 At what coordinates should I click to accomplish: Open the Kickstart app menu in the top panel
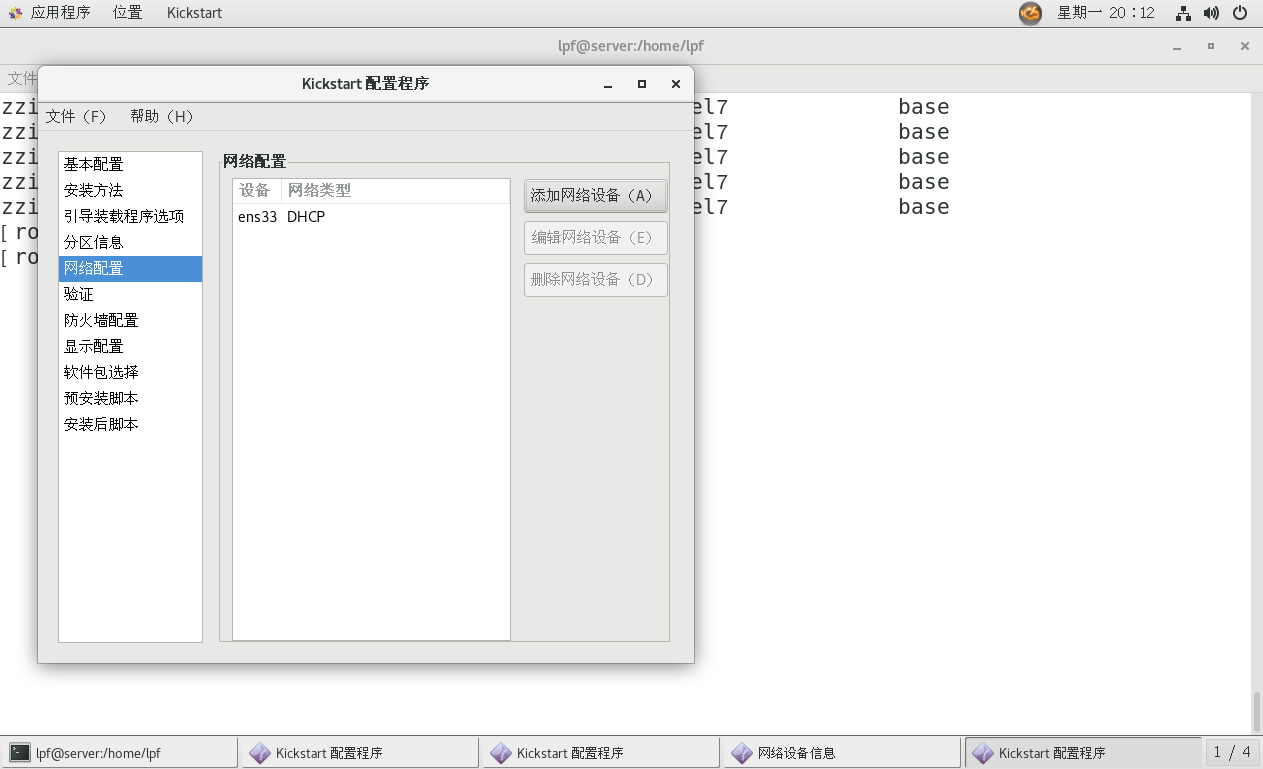point(194,13)
